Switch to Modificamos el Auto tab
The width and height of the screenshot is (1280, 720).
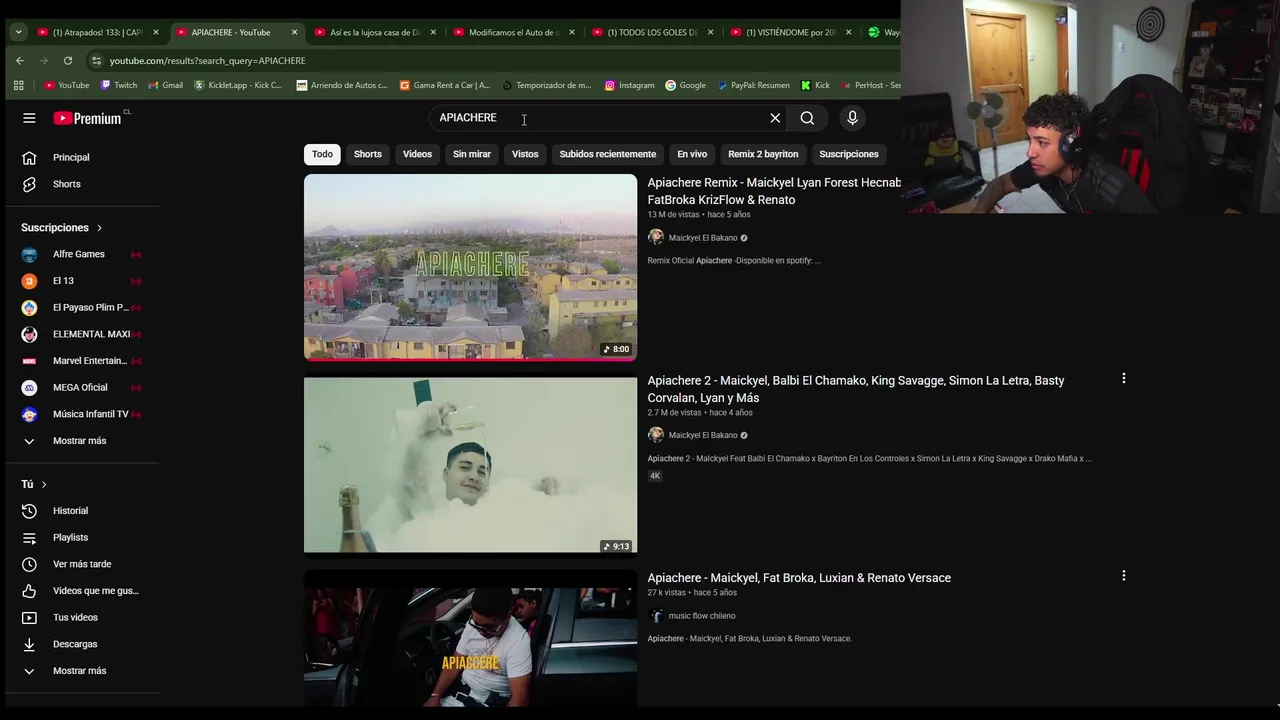pos(514,32)
